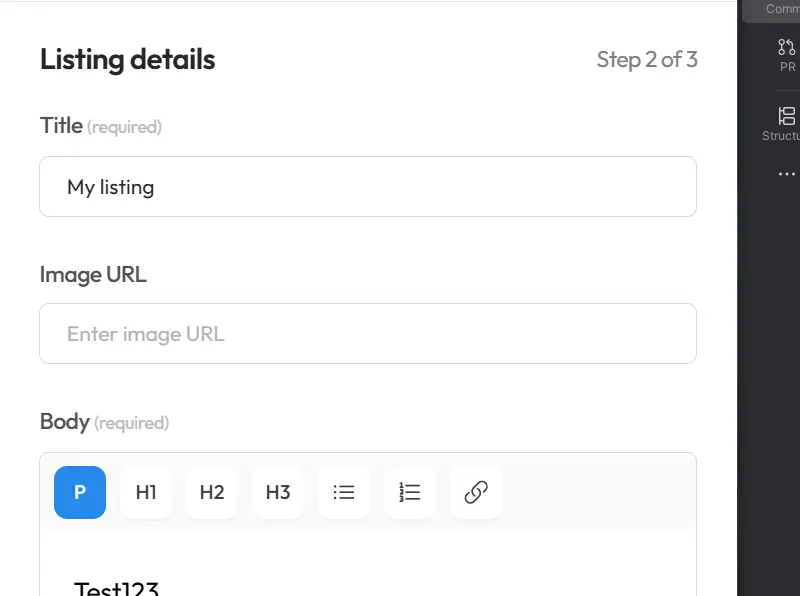
Task: Select the paragraph (P) formatting option
Action: coord(79,492)
